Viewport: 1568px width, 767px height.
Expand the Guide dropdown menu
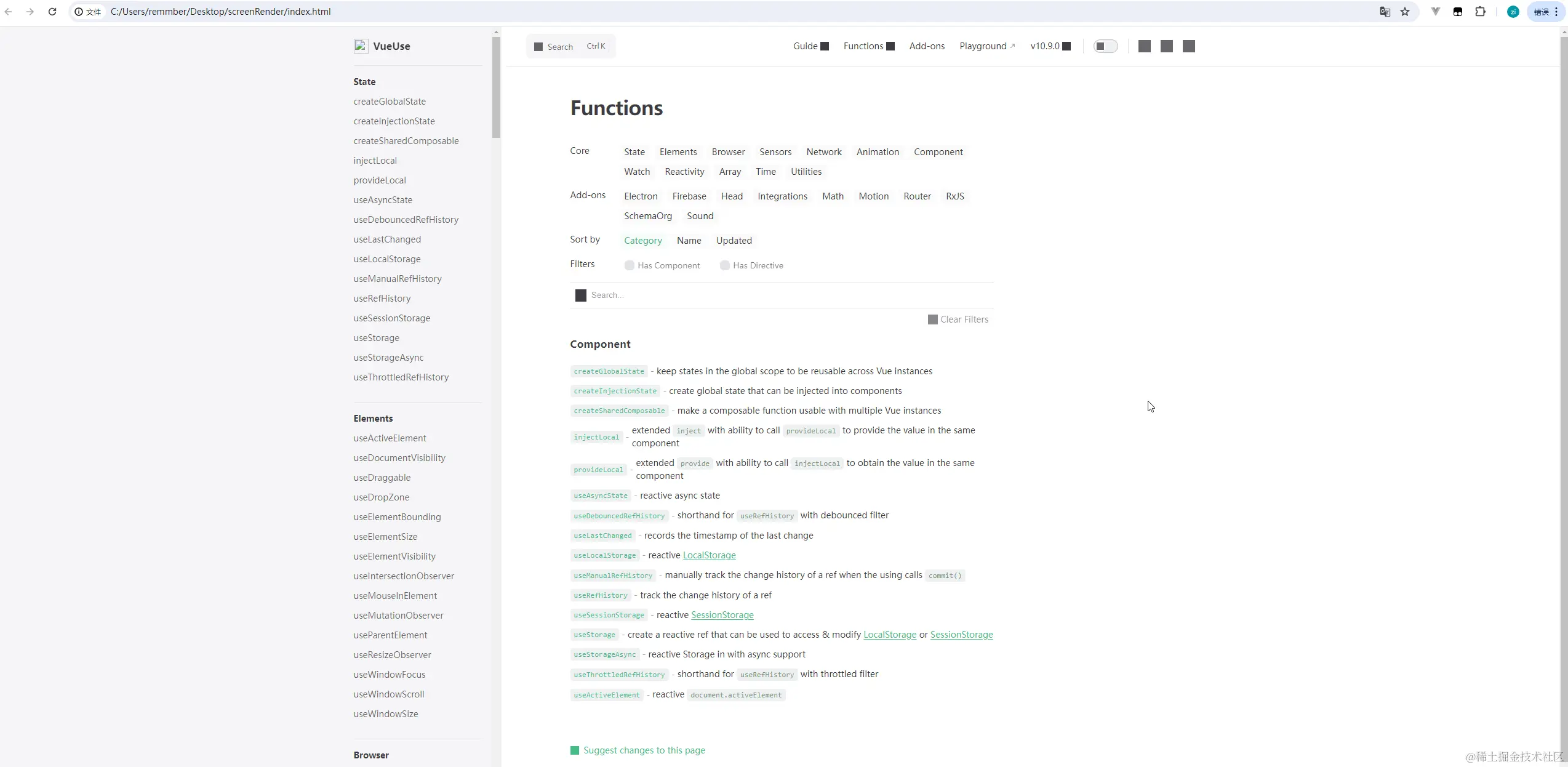click(x=810, y=46)
